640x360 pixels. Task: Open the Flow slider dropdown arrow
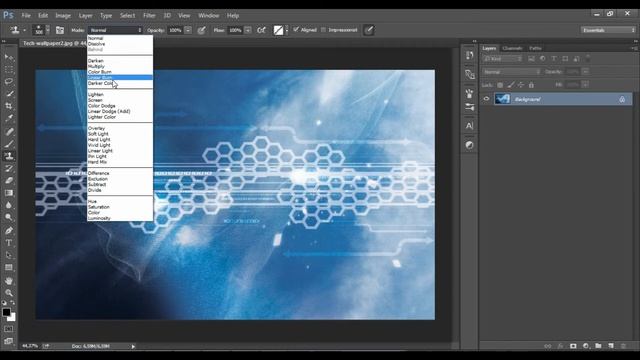(x=248, y=30)
